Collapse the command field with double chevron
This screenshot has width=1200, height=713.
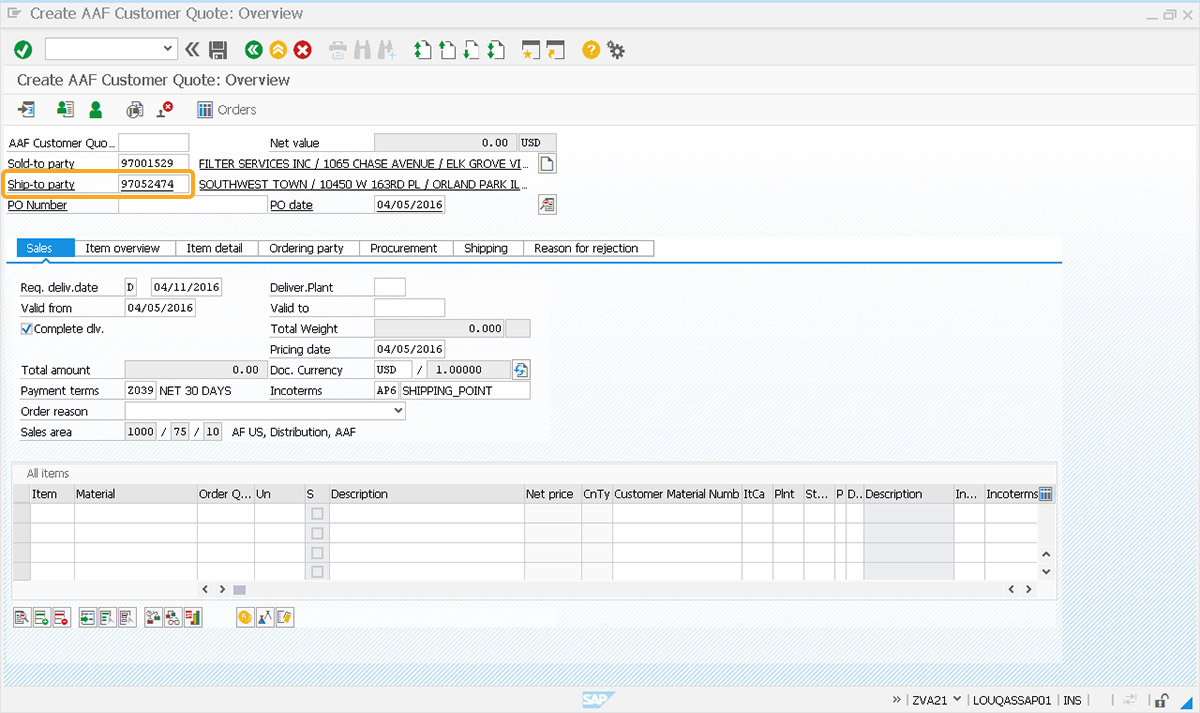coord(193,49)
